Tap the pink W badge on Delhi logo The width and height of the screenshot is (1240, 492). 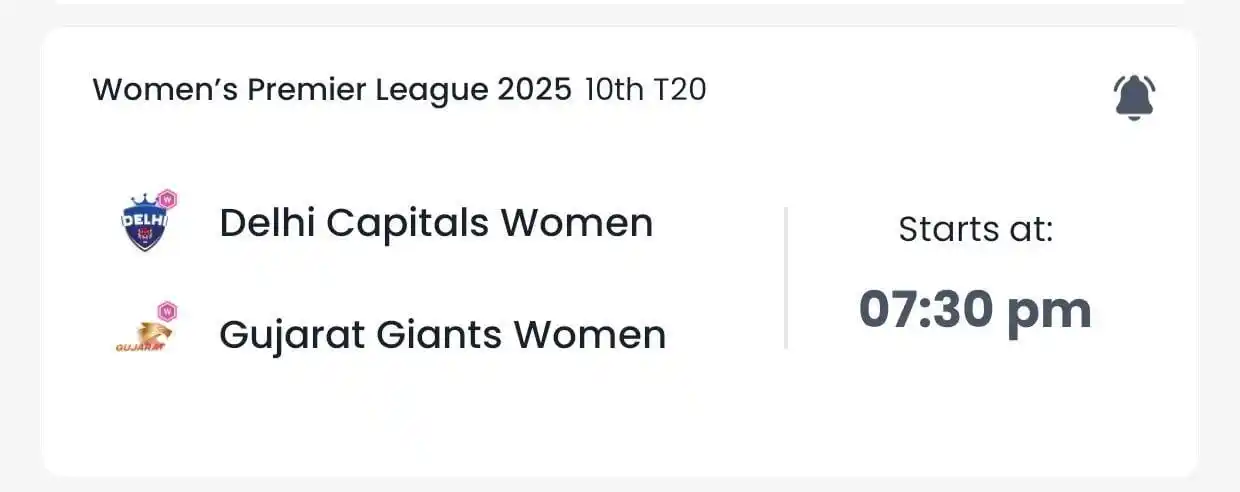[x=167, y=198]
